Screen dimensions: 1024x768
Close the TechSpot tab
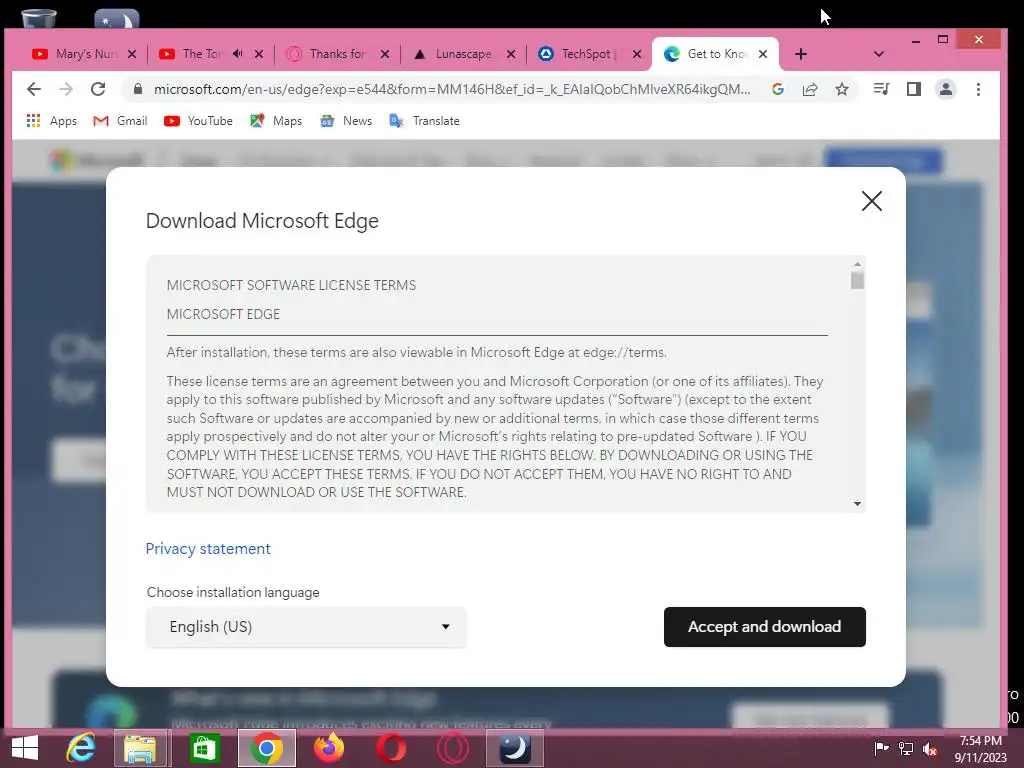tap(637, 54)
